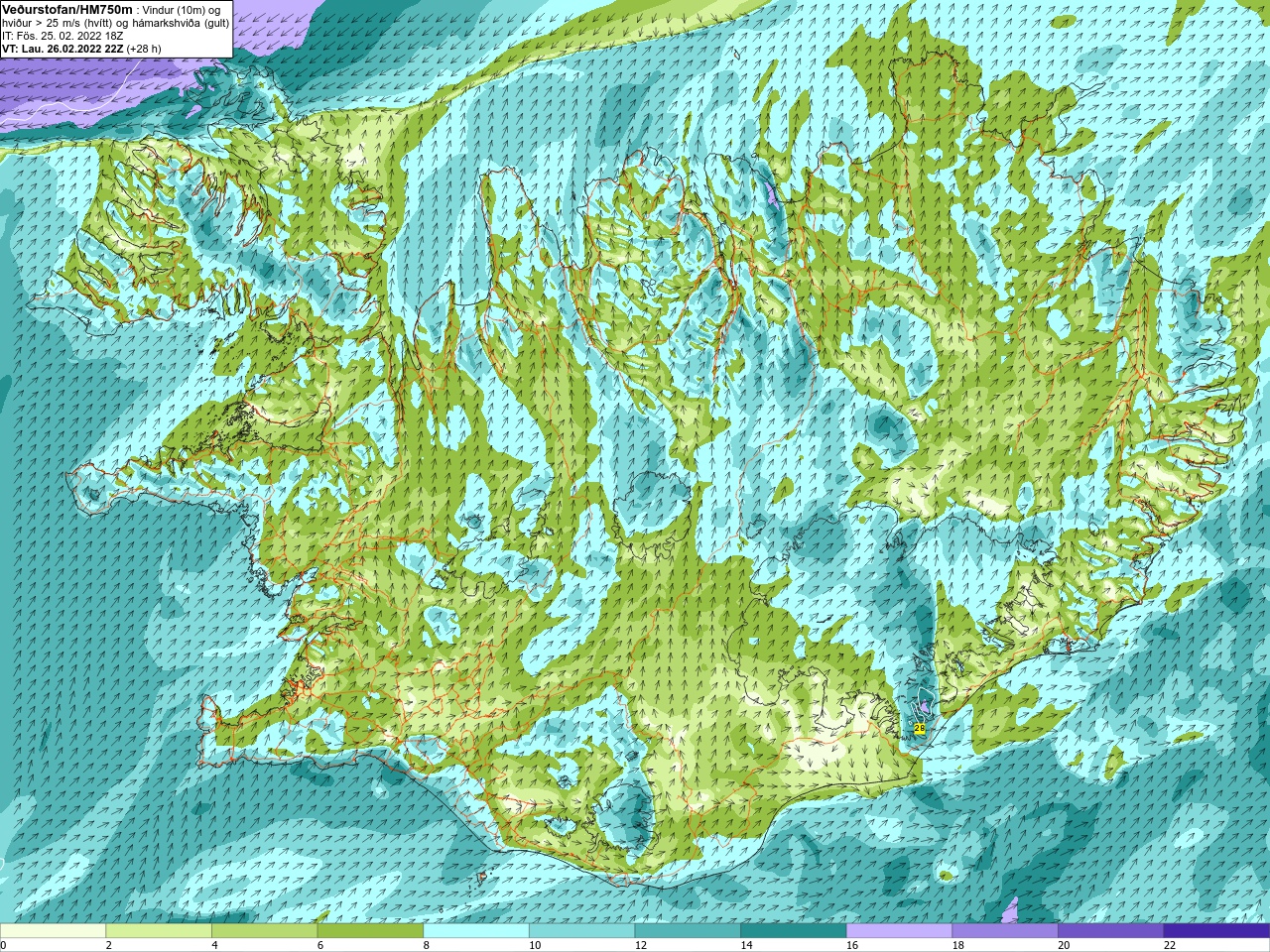Select the light green 2–4 legend swatch
The width and height of the screenshot is (1270, 952).
point(159,931)
